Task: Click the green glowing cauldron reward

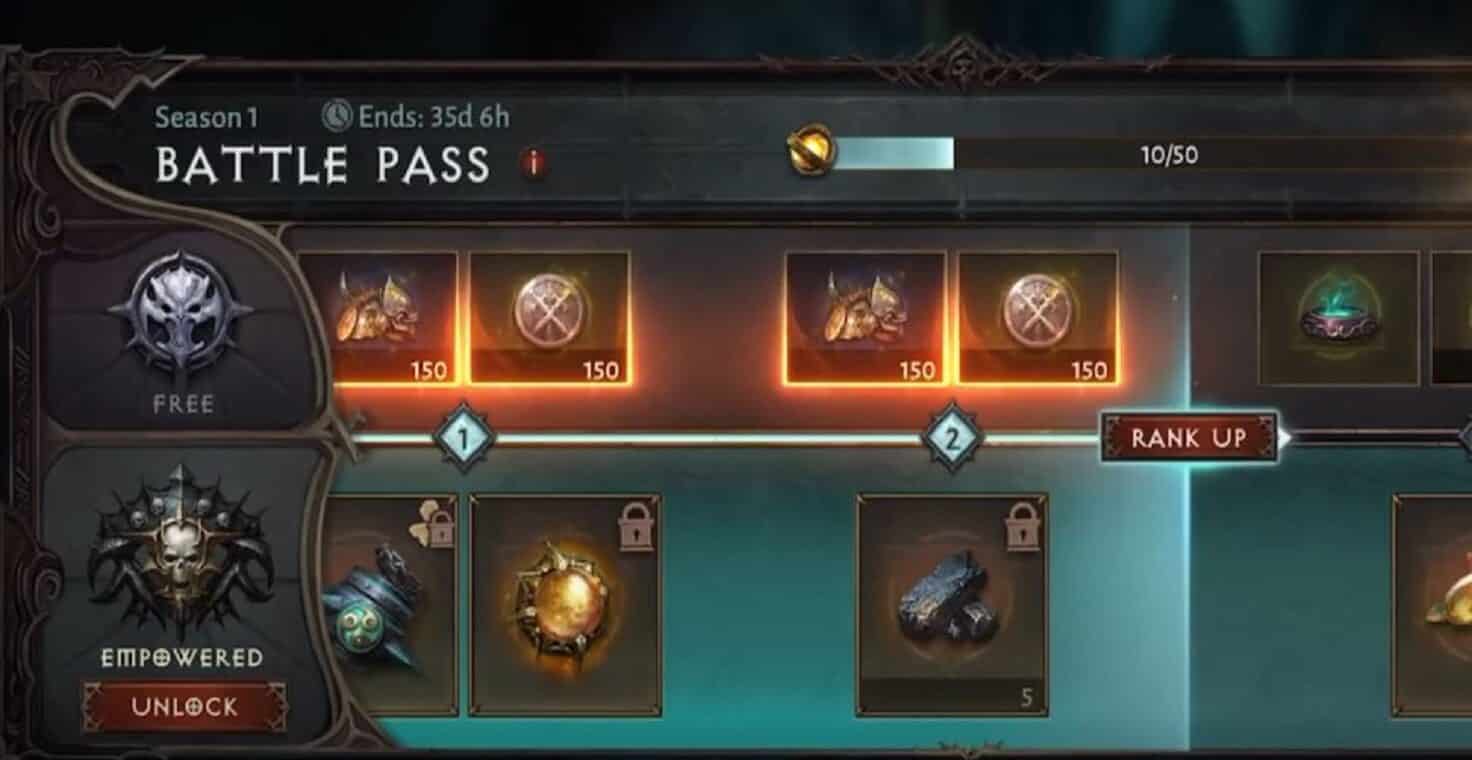Action: [x=1338, y=318]
